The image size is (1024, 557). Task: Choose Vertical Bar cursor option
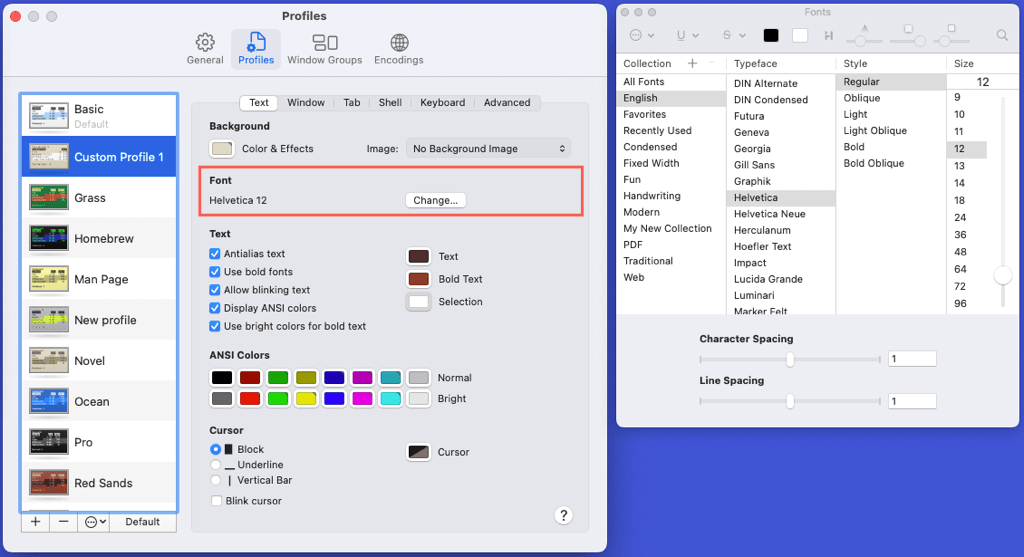215,480
